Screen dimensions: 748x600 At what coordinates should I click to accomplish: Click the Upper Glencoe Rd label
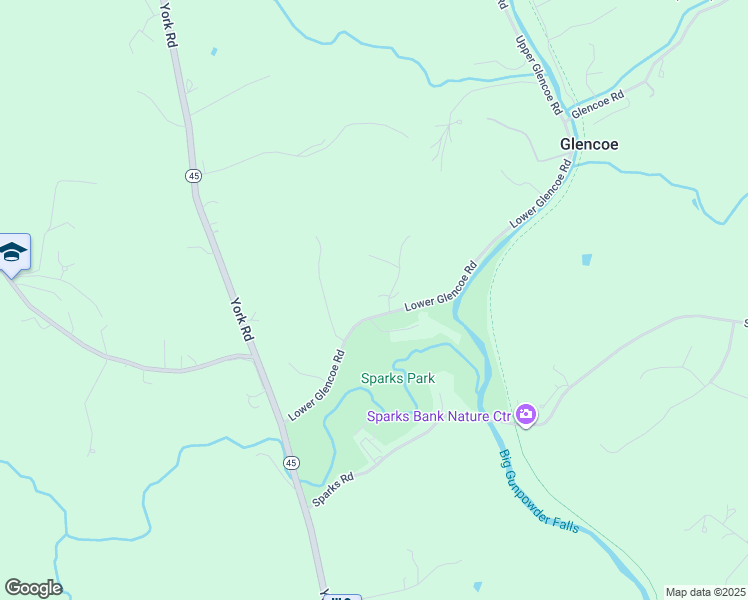[x=539, y=75]
